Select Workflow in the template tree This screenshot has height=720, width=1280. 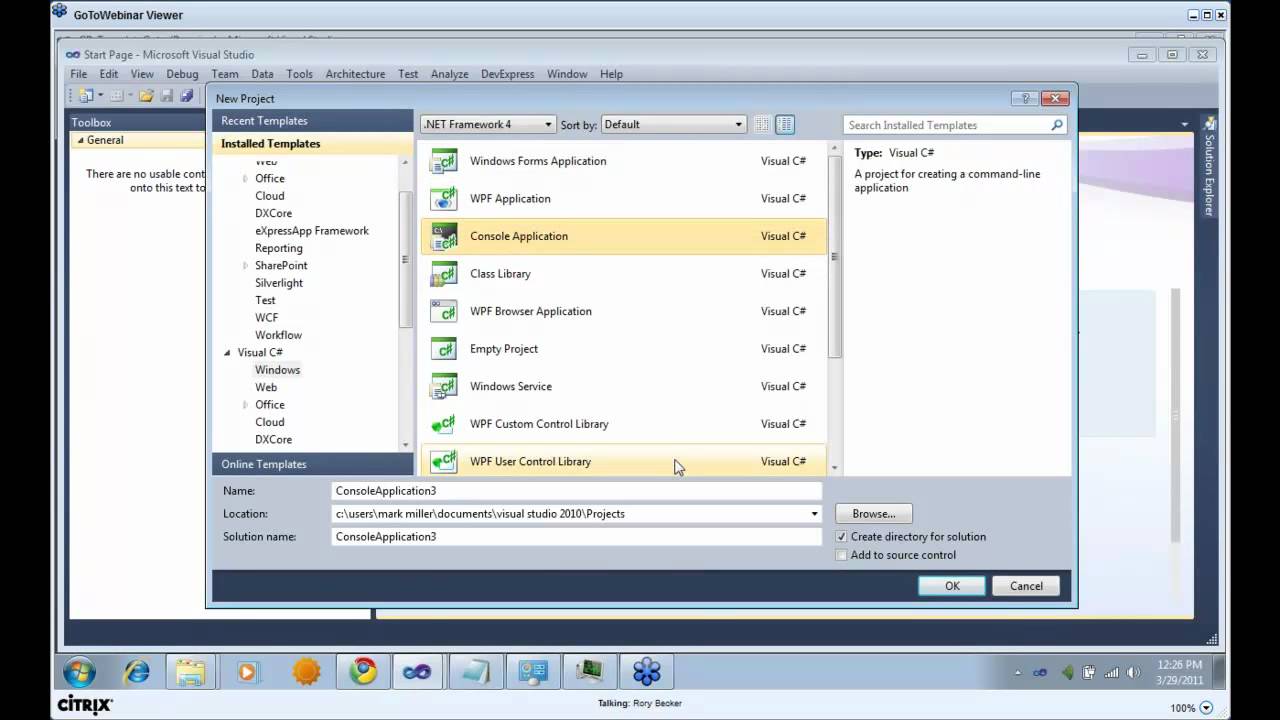(x=278, y=335)
